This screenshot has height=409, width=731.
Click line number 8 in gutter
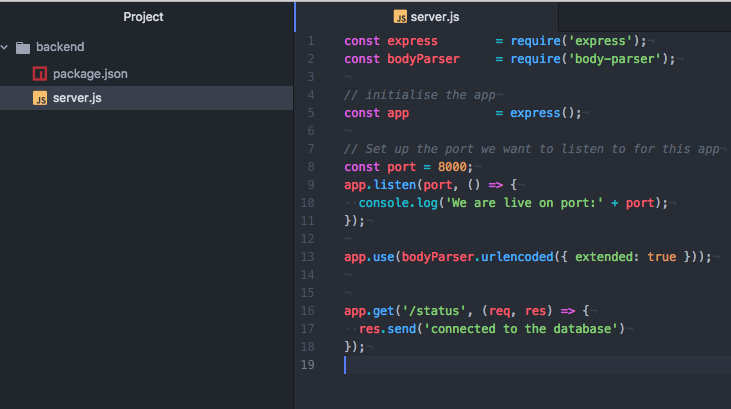[x=311, y=167]
